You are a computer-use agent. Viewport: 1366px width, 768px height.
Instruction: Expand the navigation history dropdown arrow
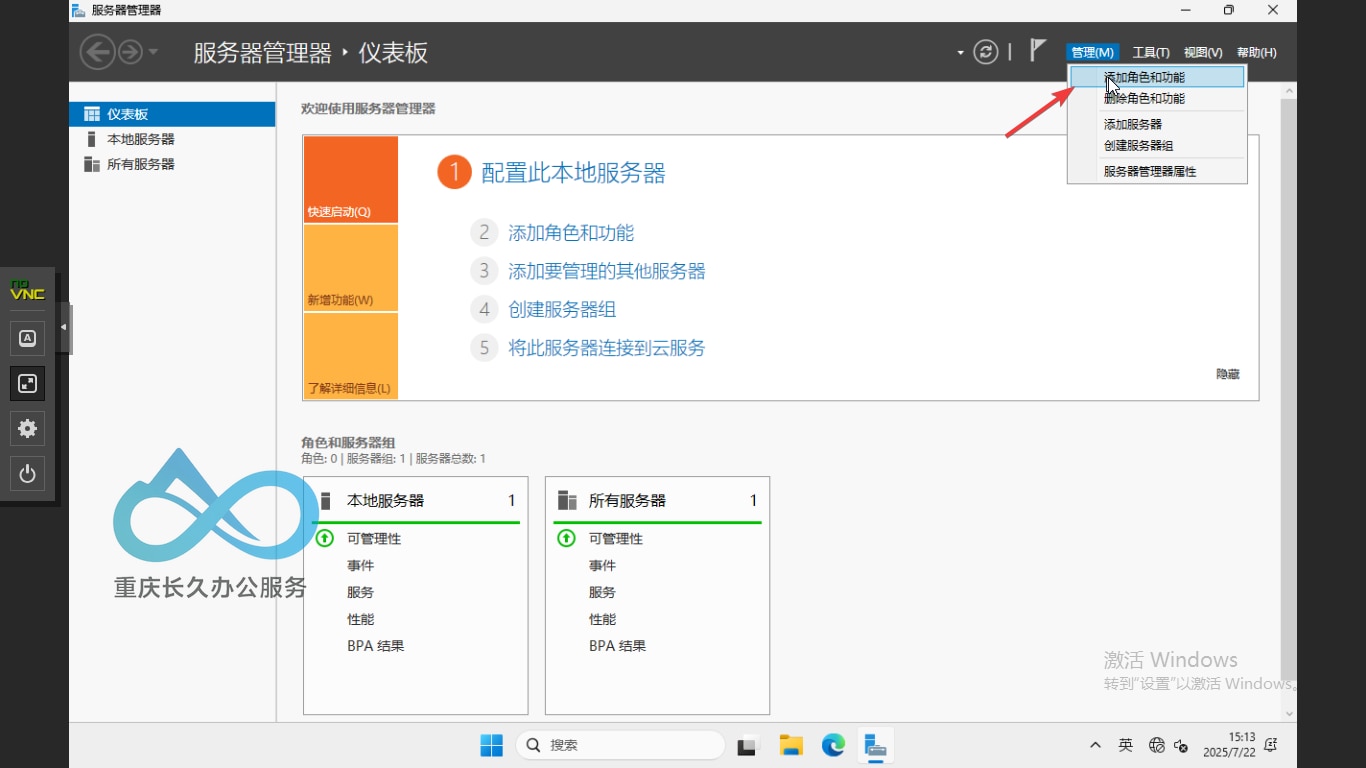tap(153, 52)
